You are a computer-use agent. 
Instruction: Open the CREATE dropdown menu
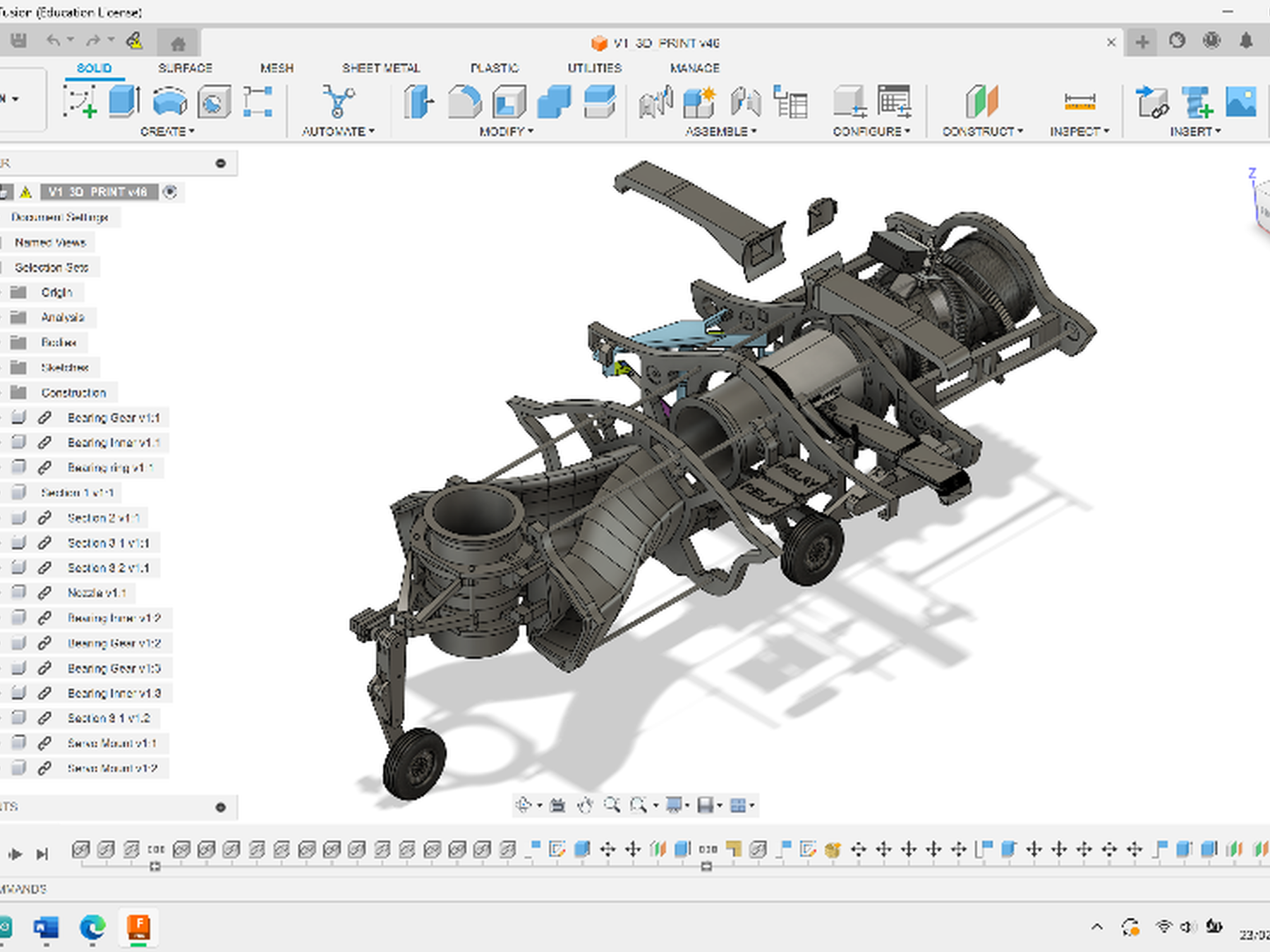167,132
